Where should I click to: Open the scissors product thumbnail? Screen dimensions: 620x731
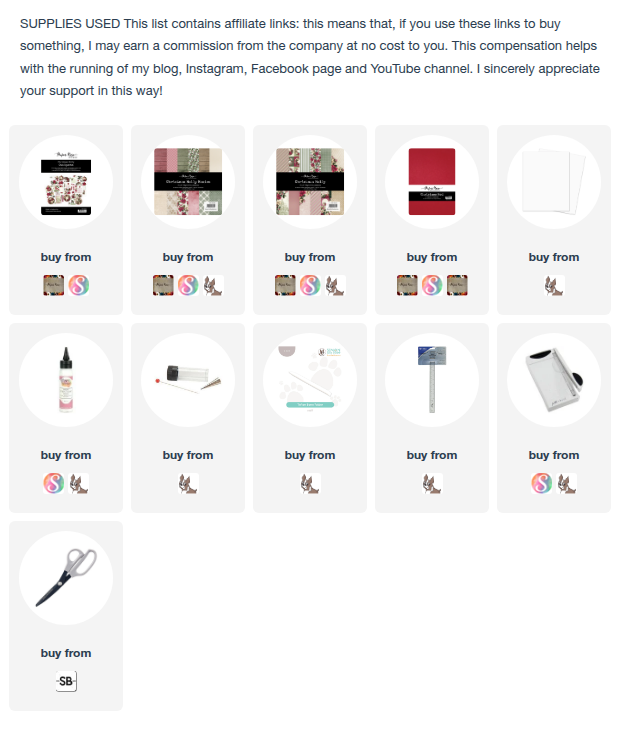pyautogui.click(x=66, y=578)
